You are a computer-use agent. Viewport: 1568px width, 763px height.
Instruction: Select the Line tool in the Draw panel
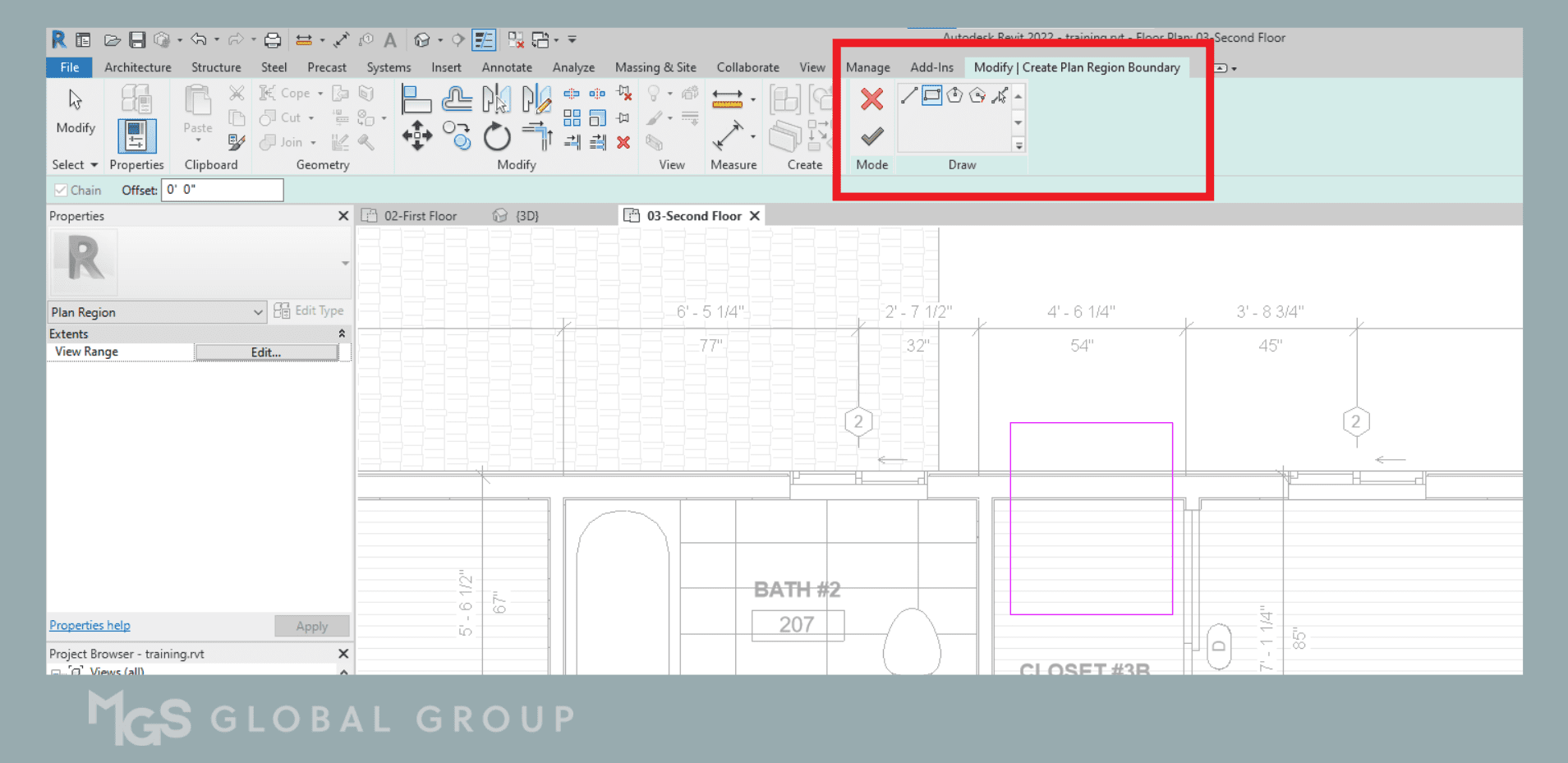coord(908,95)
